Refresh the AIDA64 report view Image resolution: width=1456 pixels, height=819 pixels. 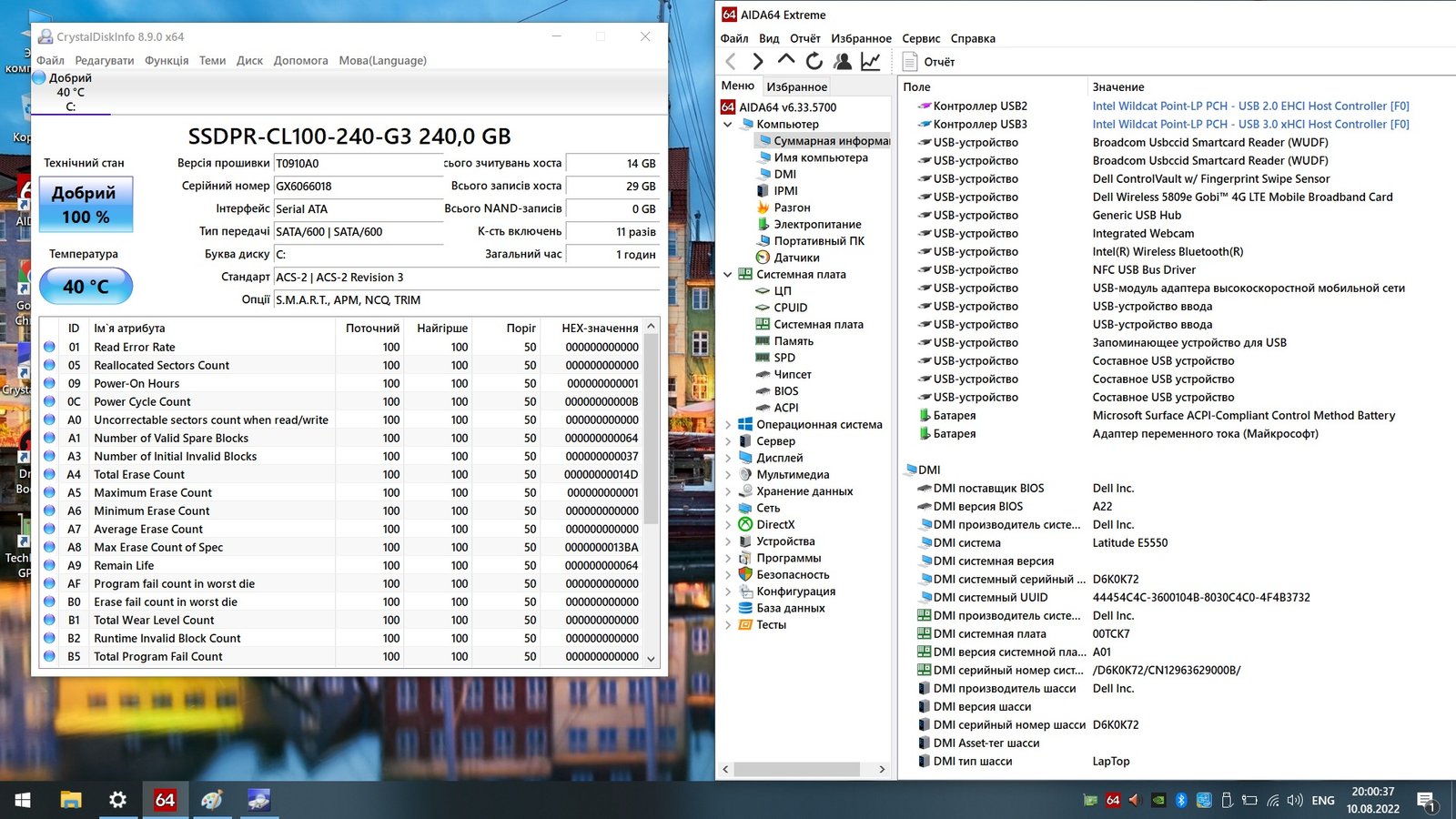click(x=814, y=61)
